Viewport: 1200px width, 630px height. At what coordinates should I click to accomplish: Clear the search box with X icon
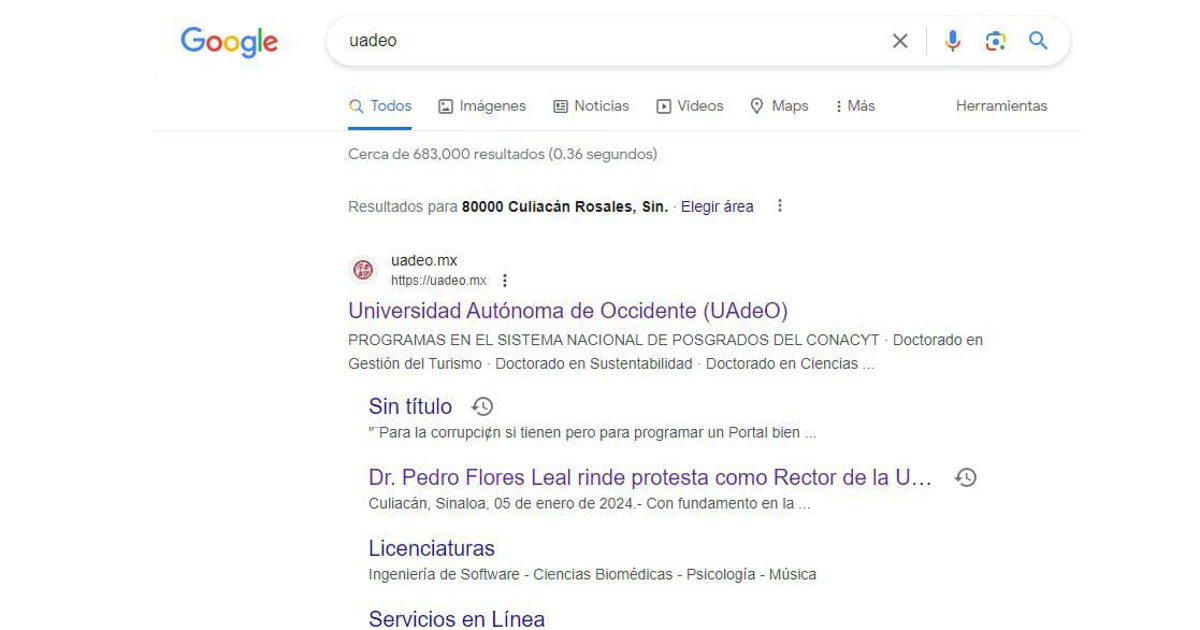tap(900, 41)
